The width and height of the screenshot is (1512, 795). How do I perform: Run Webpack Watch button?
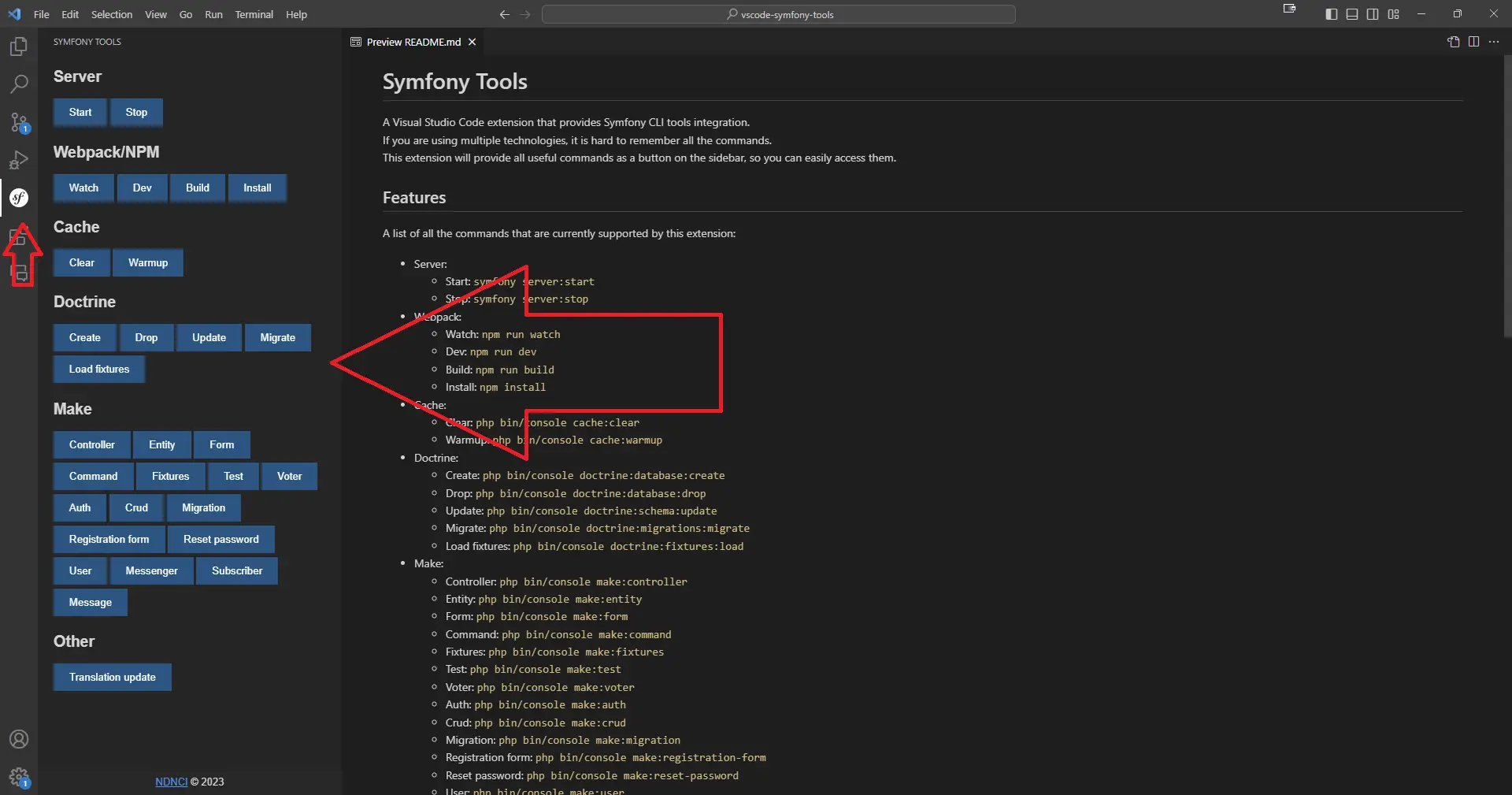click(83, 188)
